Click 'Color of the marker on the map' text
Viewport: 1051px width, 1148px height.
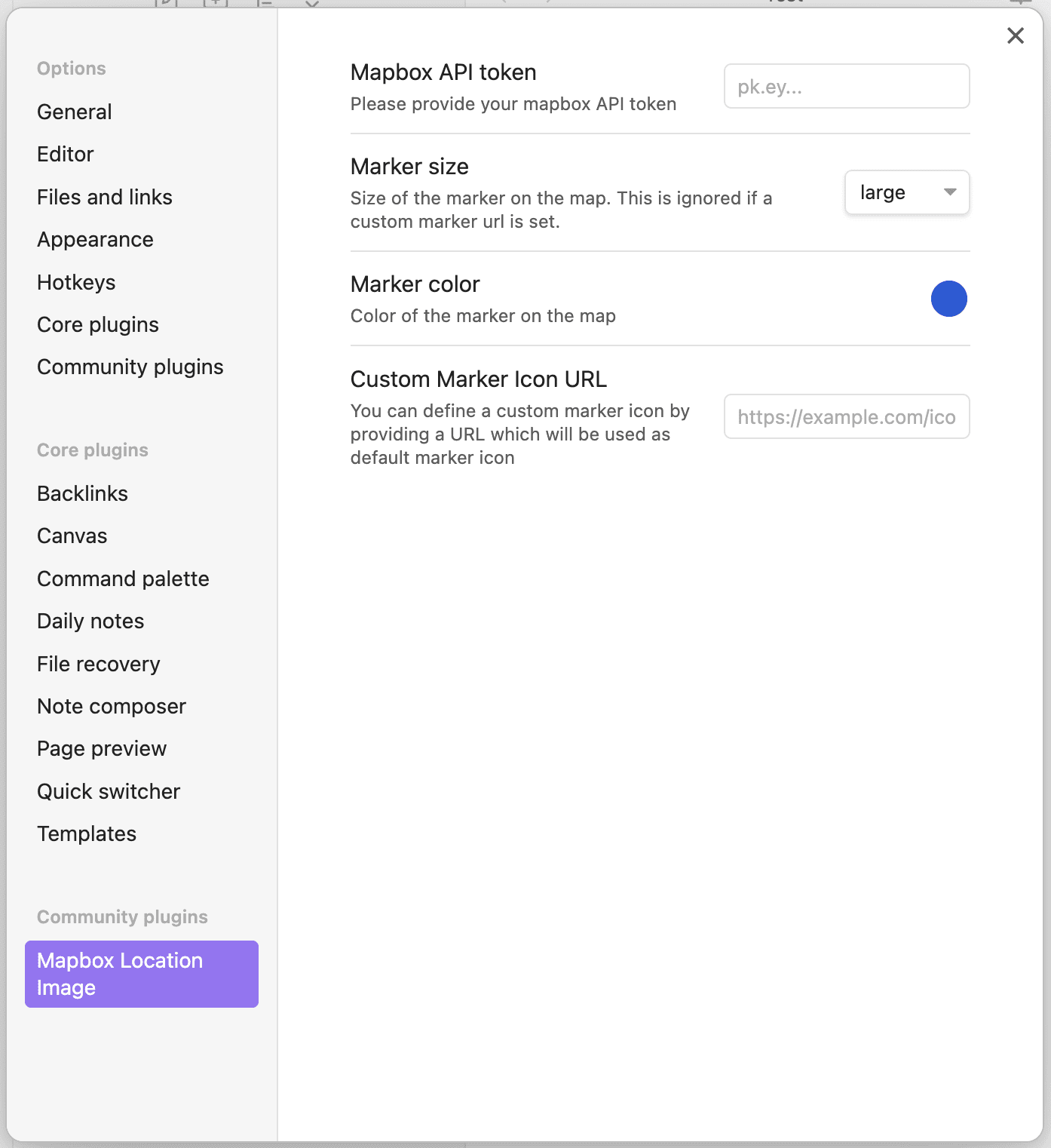(x=483, y=316)
